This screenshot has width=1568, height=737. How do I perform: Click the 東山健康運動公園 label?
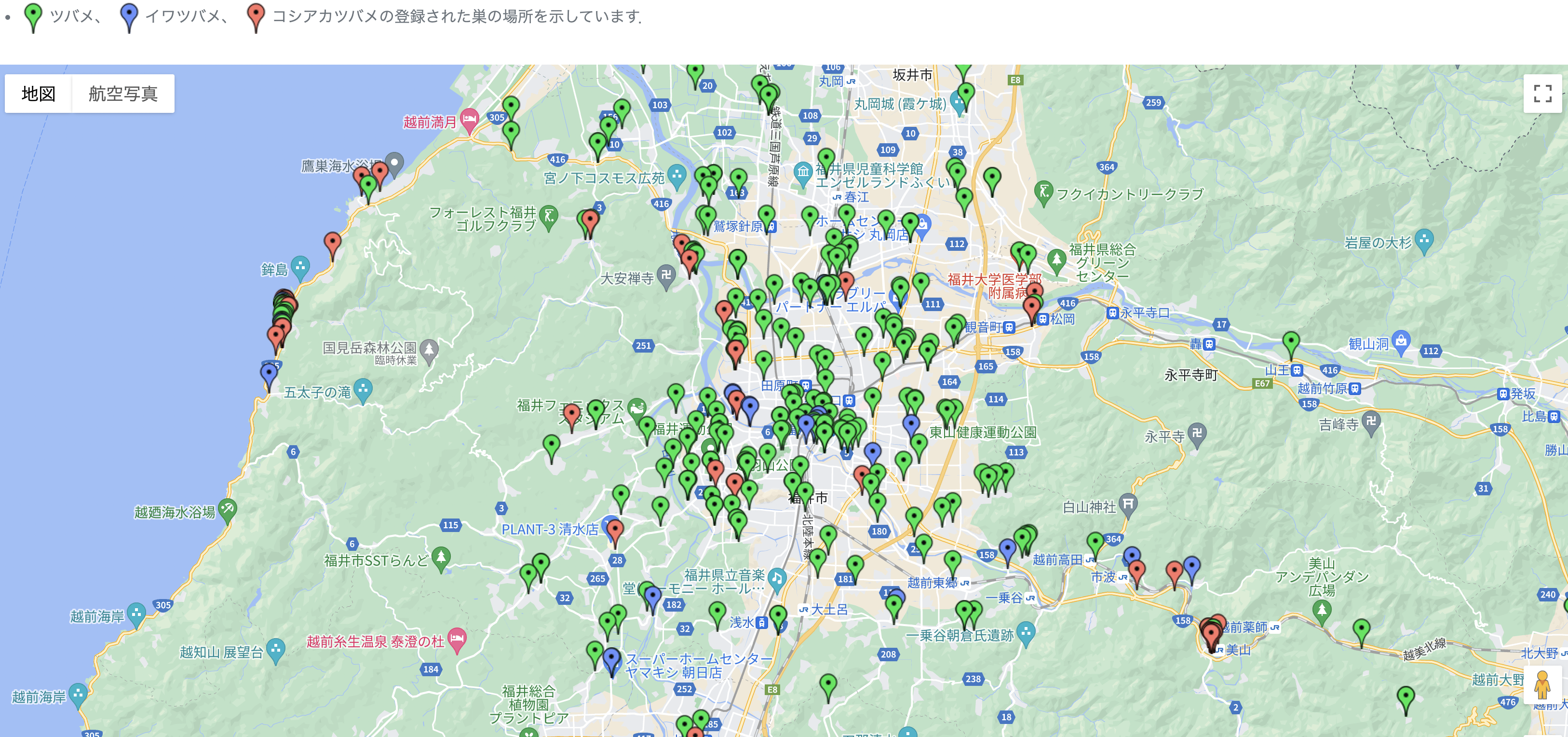[983, 432]
